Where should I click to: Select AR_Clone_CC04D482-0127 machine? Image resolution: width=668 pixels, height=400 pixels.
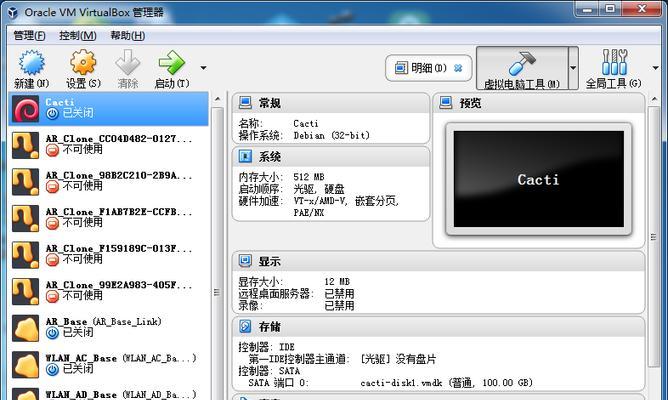pos(109,145)
